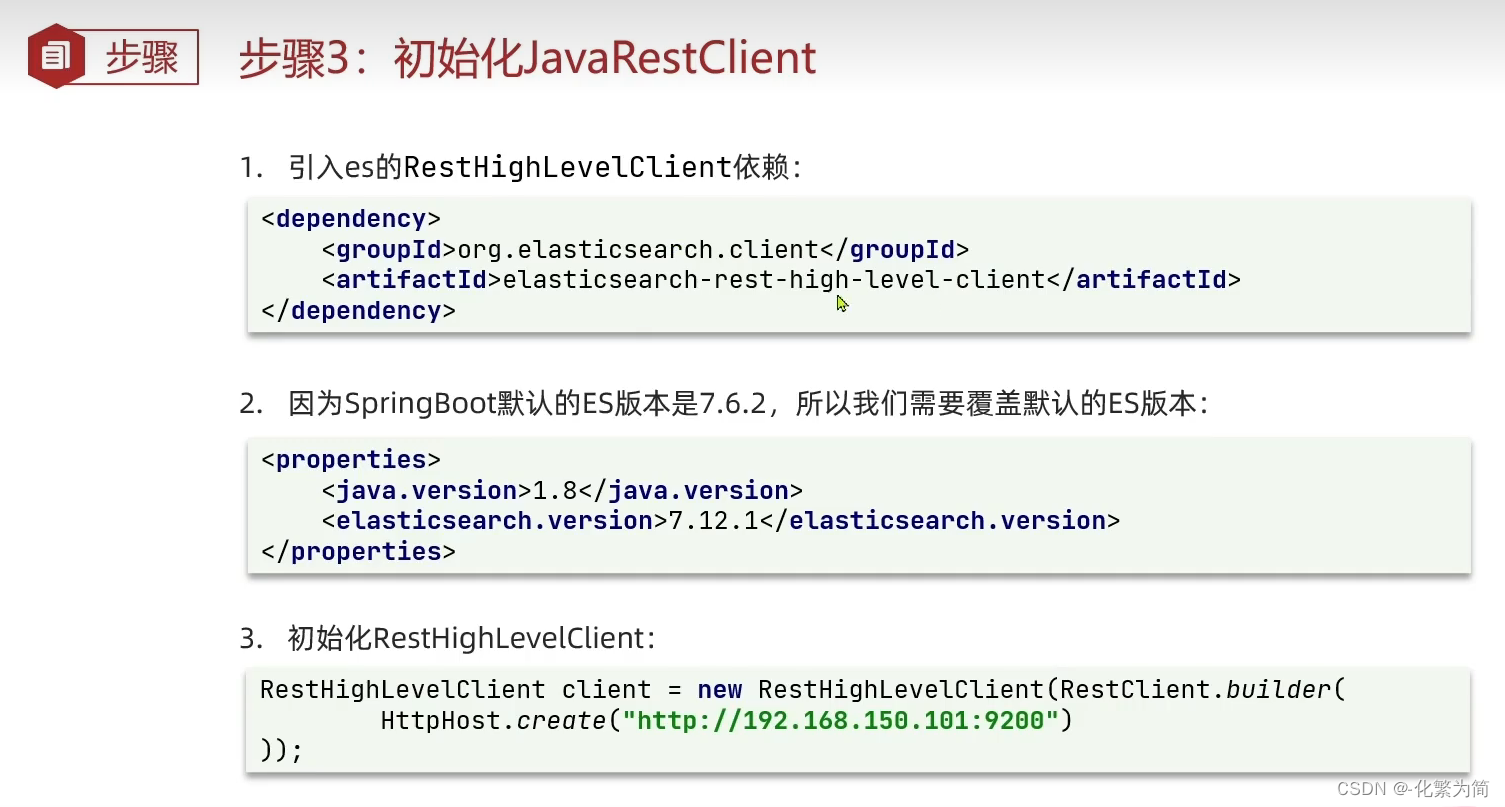
Task: Click the 步骤 label badge
Action: (x=140, y=58)
